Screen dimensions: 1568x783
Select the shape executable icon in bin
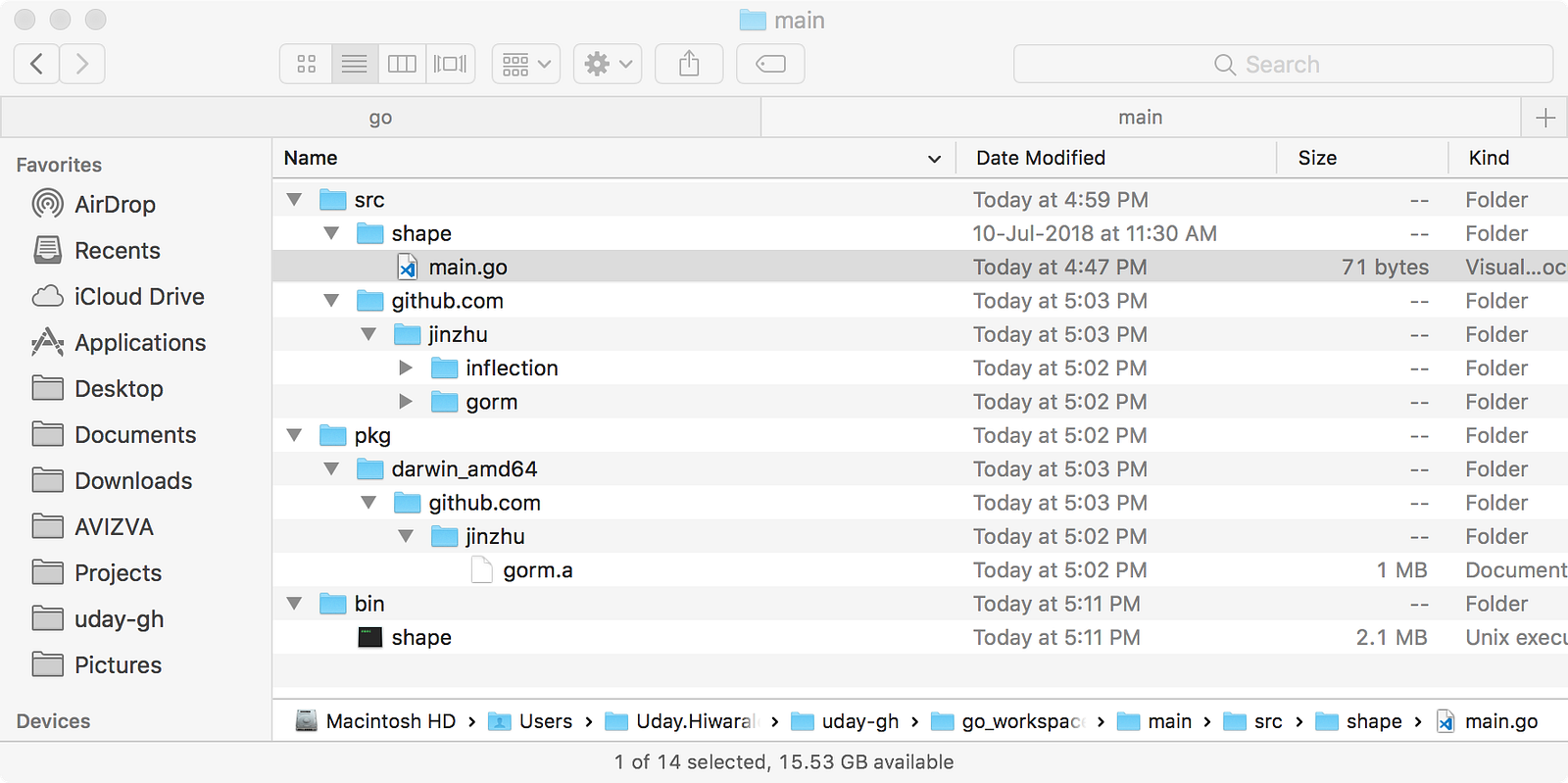(x=370, y=638)
